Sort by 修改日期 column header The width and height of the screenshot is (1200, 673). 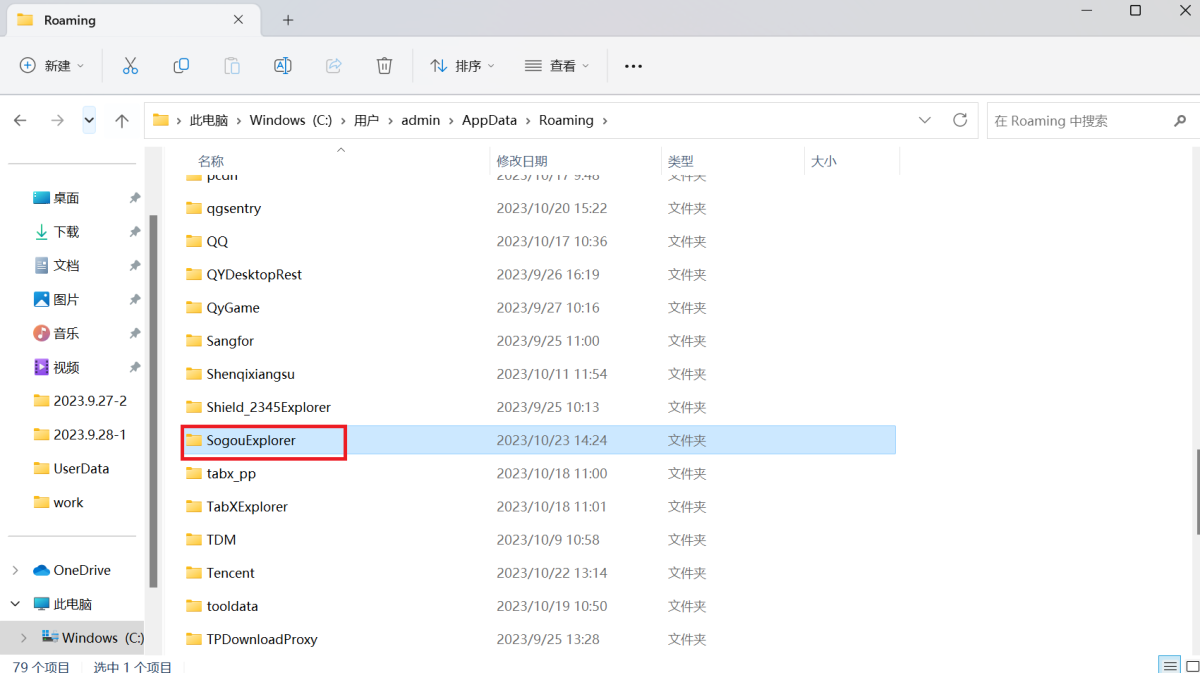click(x=522, y=161)
